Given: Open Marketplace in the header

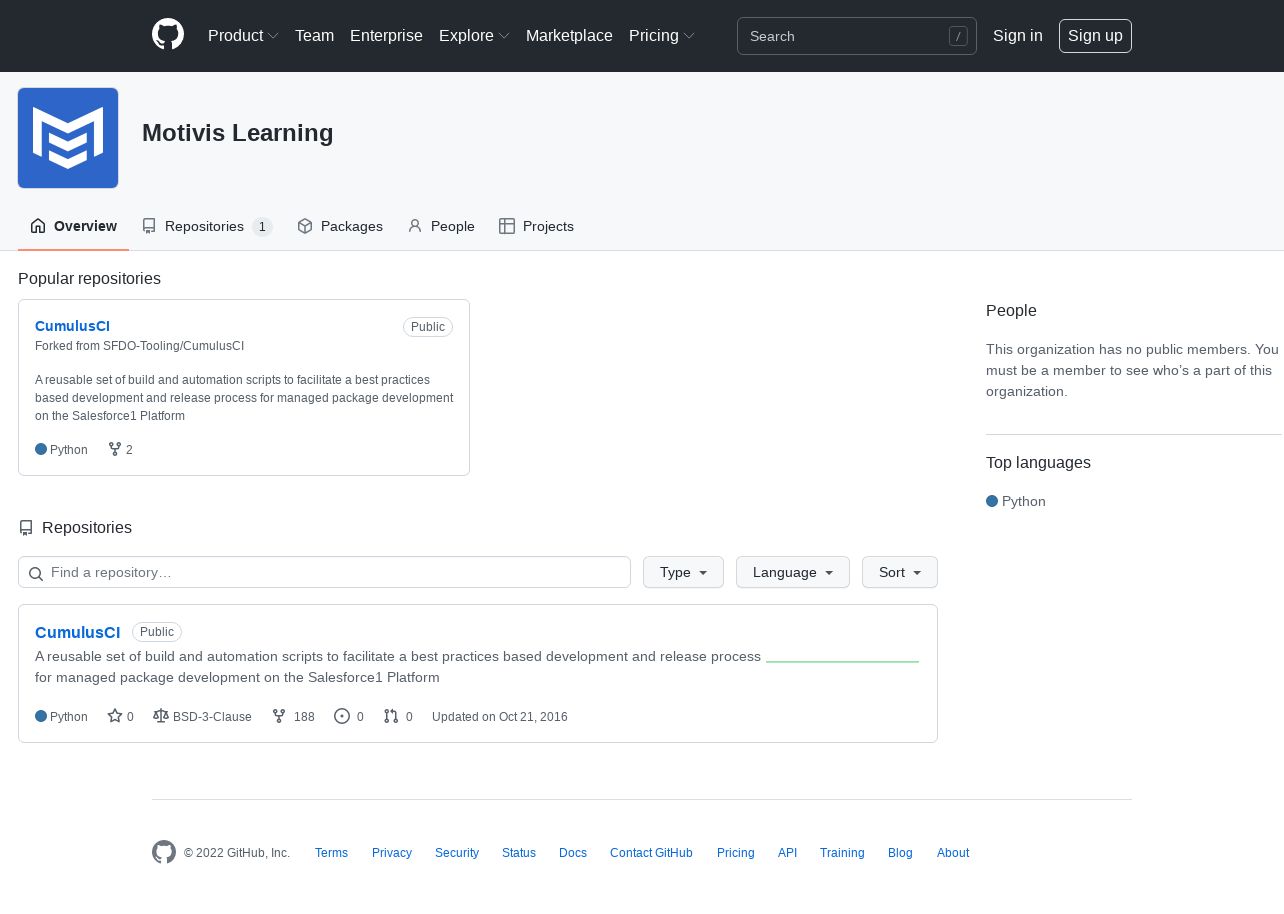Looking at the screenshot, I should (569, 36).
